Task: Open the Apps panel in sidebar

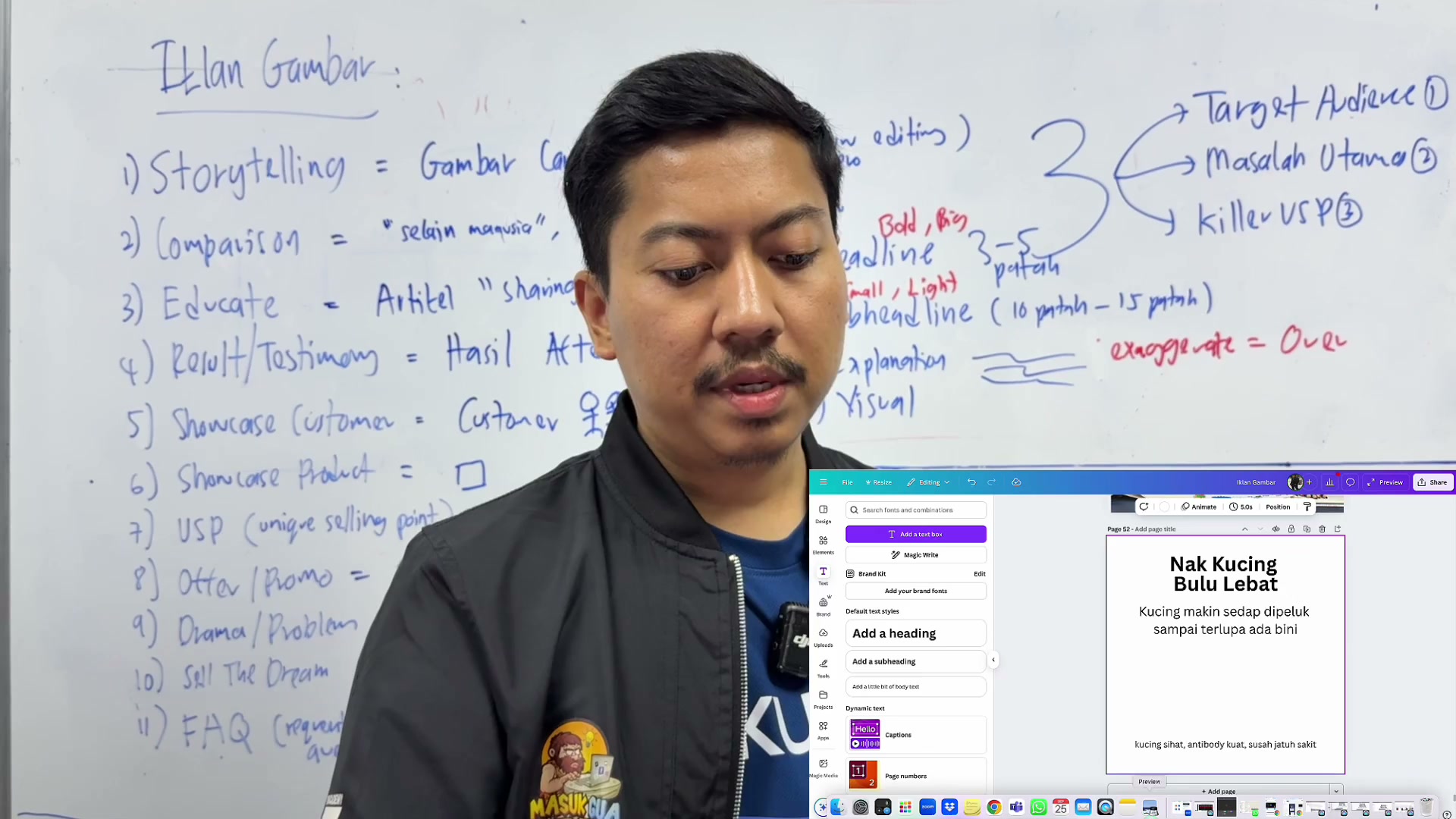Action: [x=824, y=731]
